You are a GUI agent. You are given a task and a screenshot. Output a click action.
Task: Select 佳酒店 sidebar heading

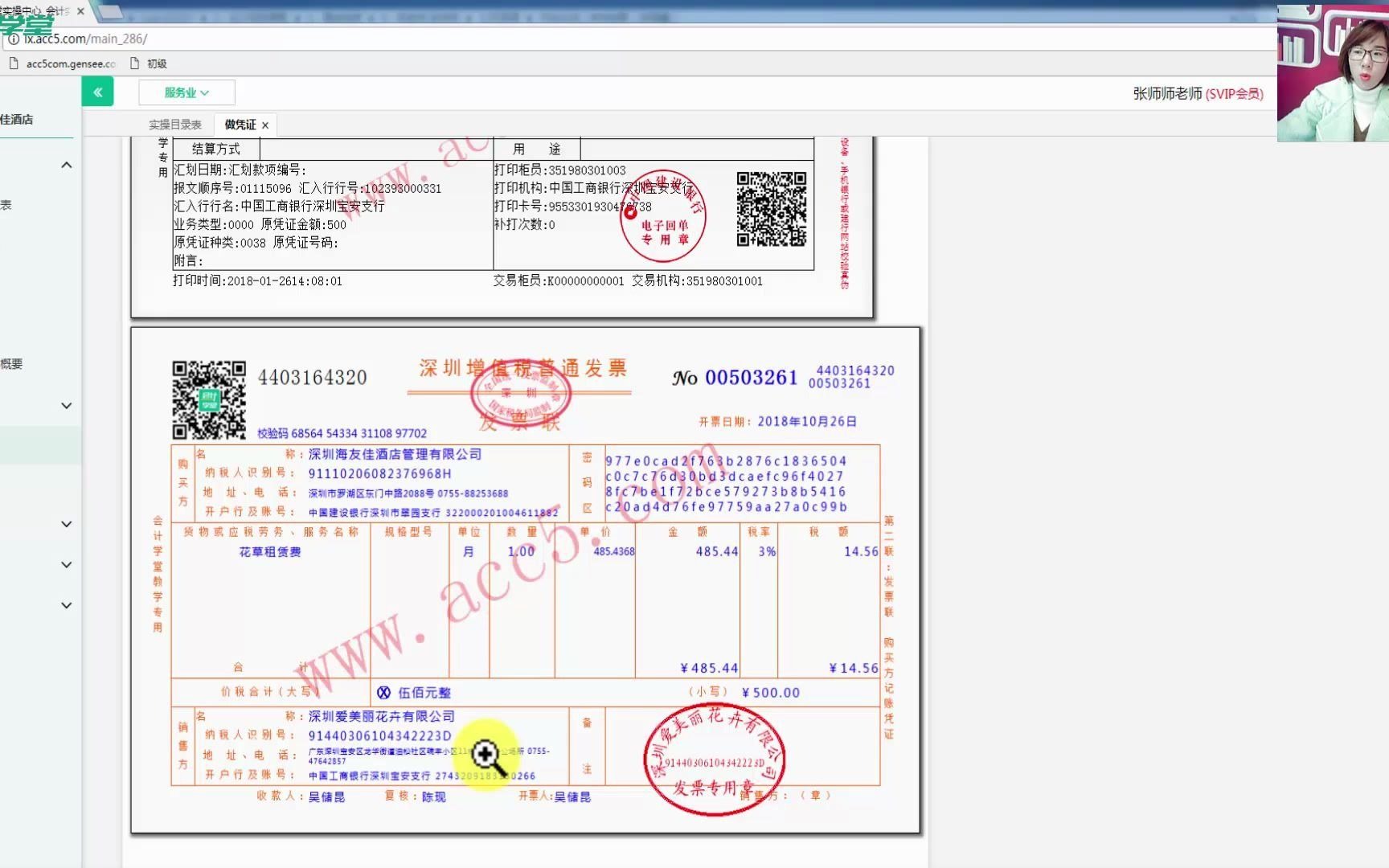pyautogui.click(x=17, y=119)
